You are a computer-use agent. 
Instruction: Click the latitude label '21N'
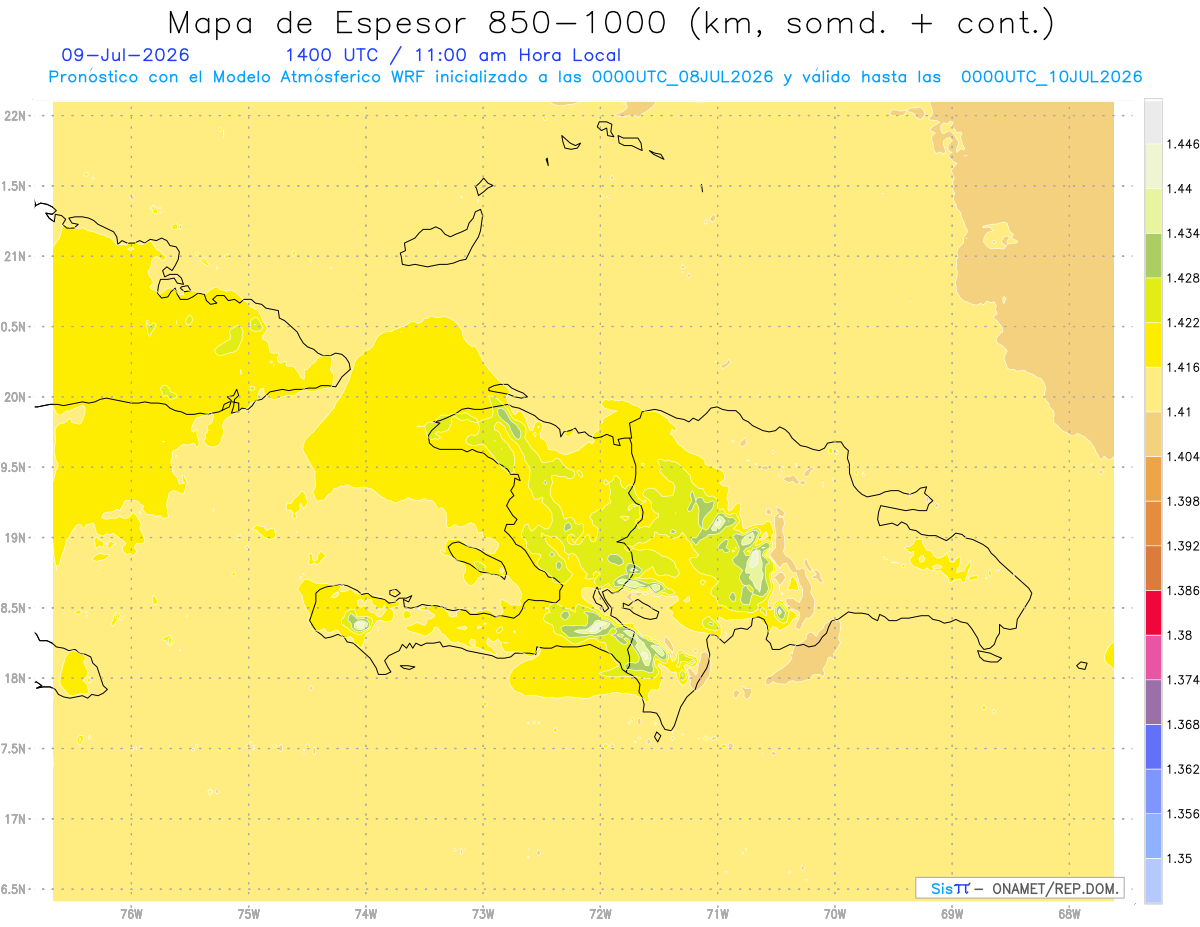tap(17, 256)
